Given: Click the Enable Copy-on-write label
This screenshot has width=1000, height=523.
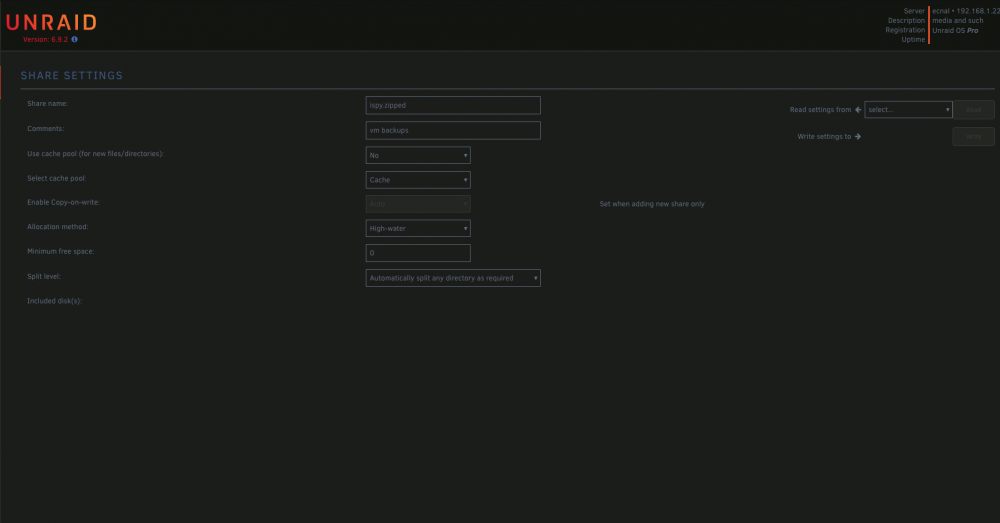Looking at the screenshot, I should pos(63,202).
